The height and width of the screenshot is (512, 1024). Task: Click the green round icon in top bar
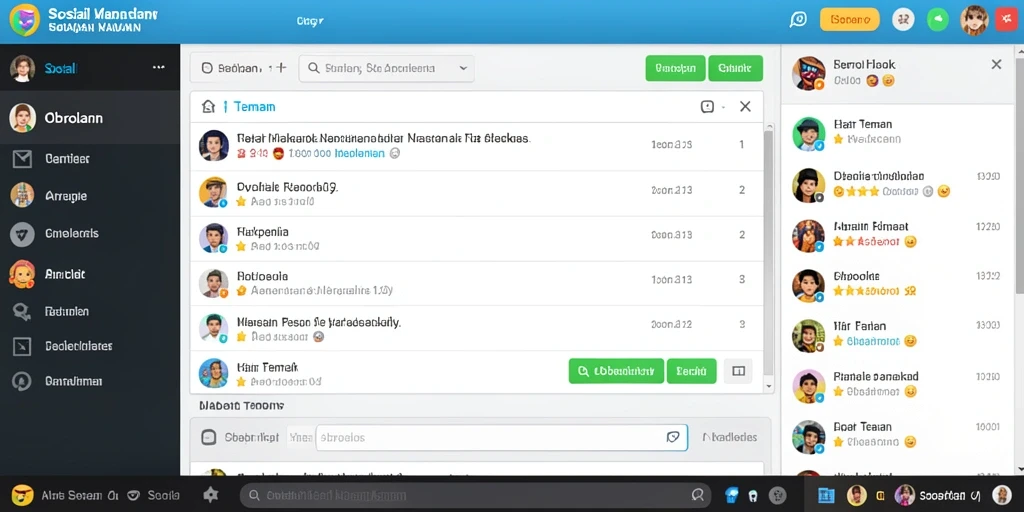pyautogui.click(x=938, y=20)
